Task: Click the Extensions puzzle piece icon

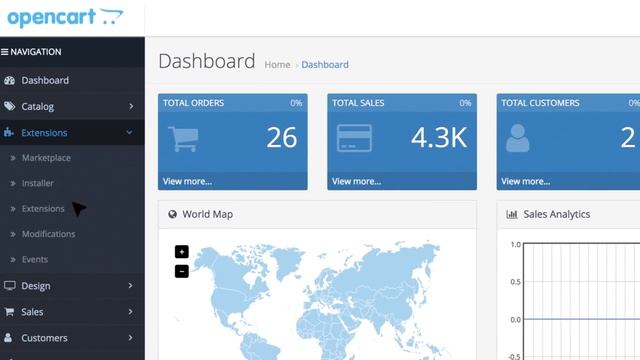Action: click(9, 132)
